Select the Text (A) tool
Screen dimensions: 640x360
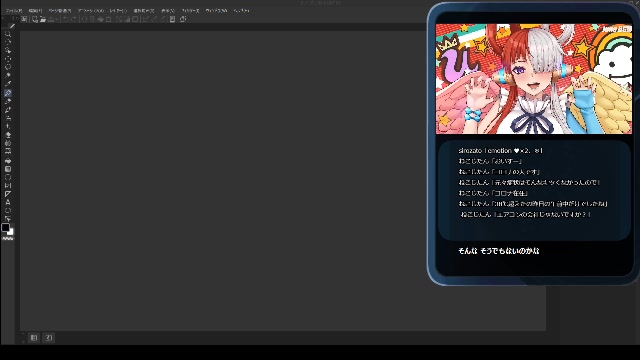coord(8,202)
